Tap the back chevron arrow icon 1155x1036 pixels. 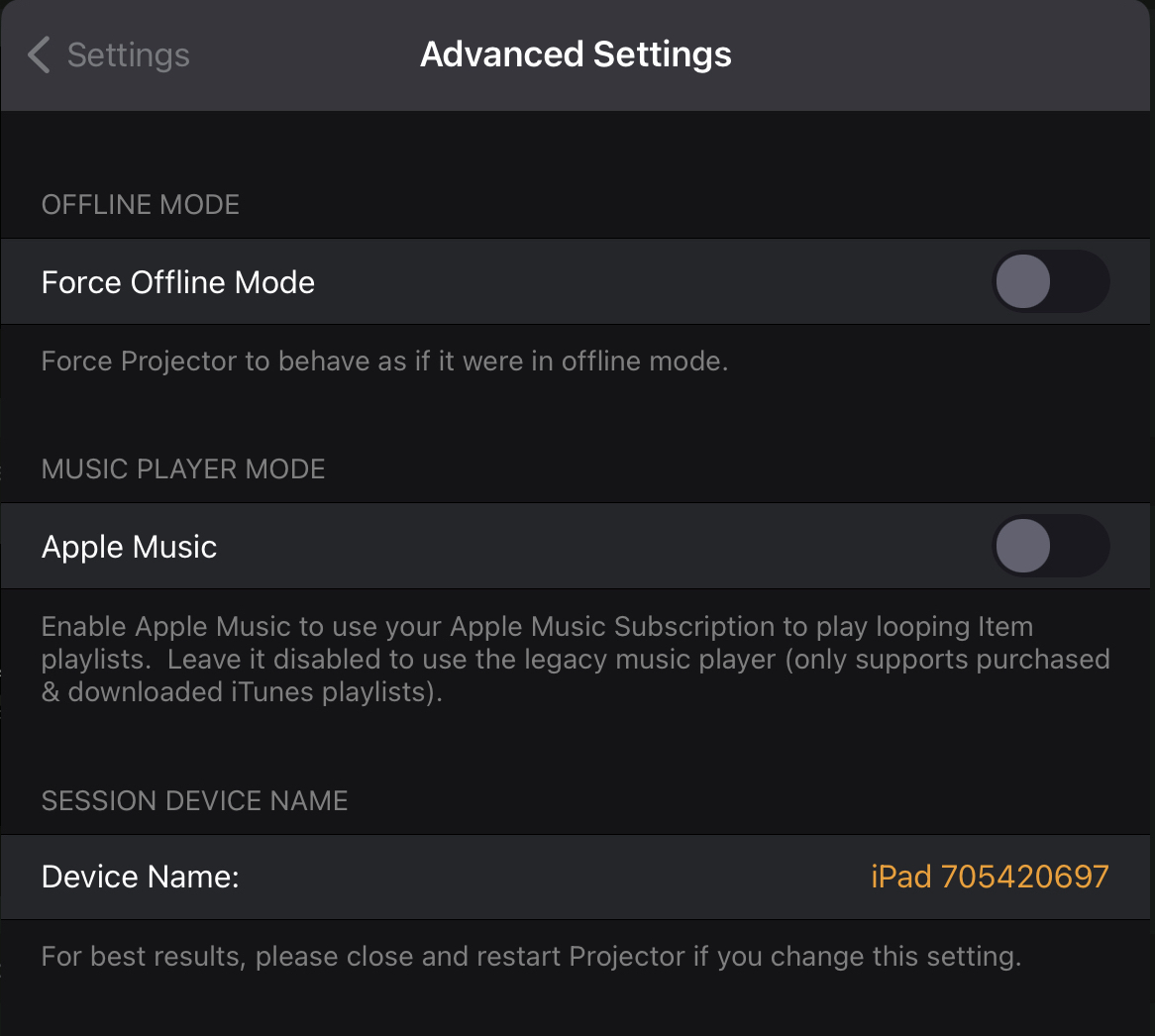(x=39, y=55)
